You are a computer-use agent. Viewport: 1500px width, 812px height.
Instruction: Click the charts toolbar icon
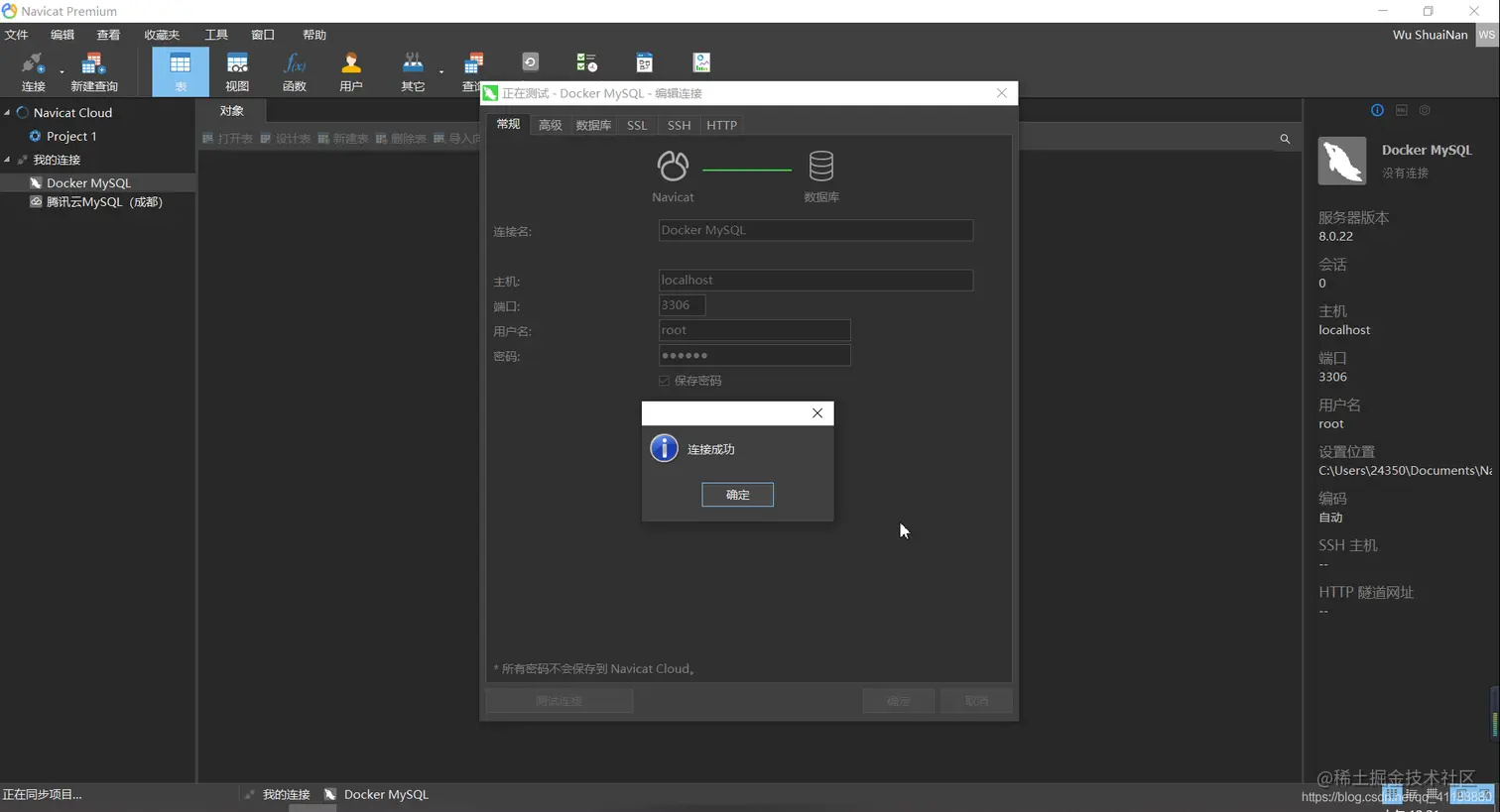pyautogui.click(x=701, y=62)
